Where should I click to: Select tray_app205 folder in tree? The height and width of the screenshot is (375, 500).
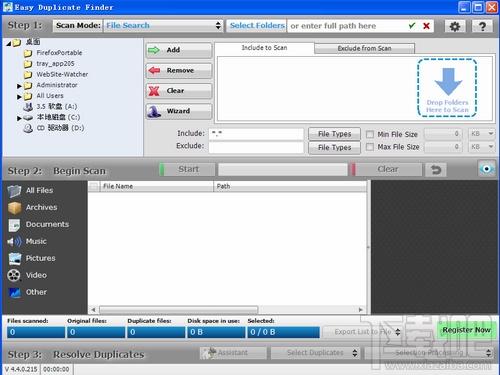[x=55, y=63]
